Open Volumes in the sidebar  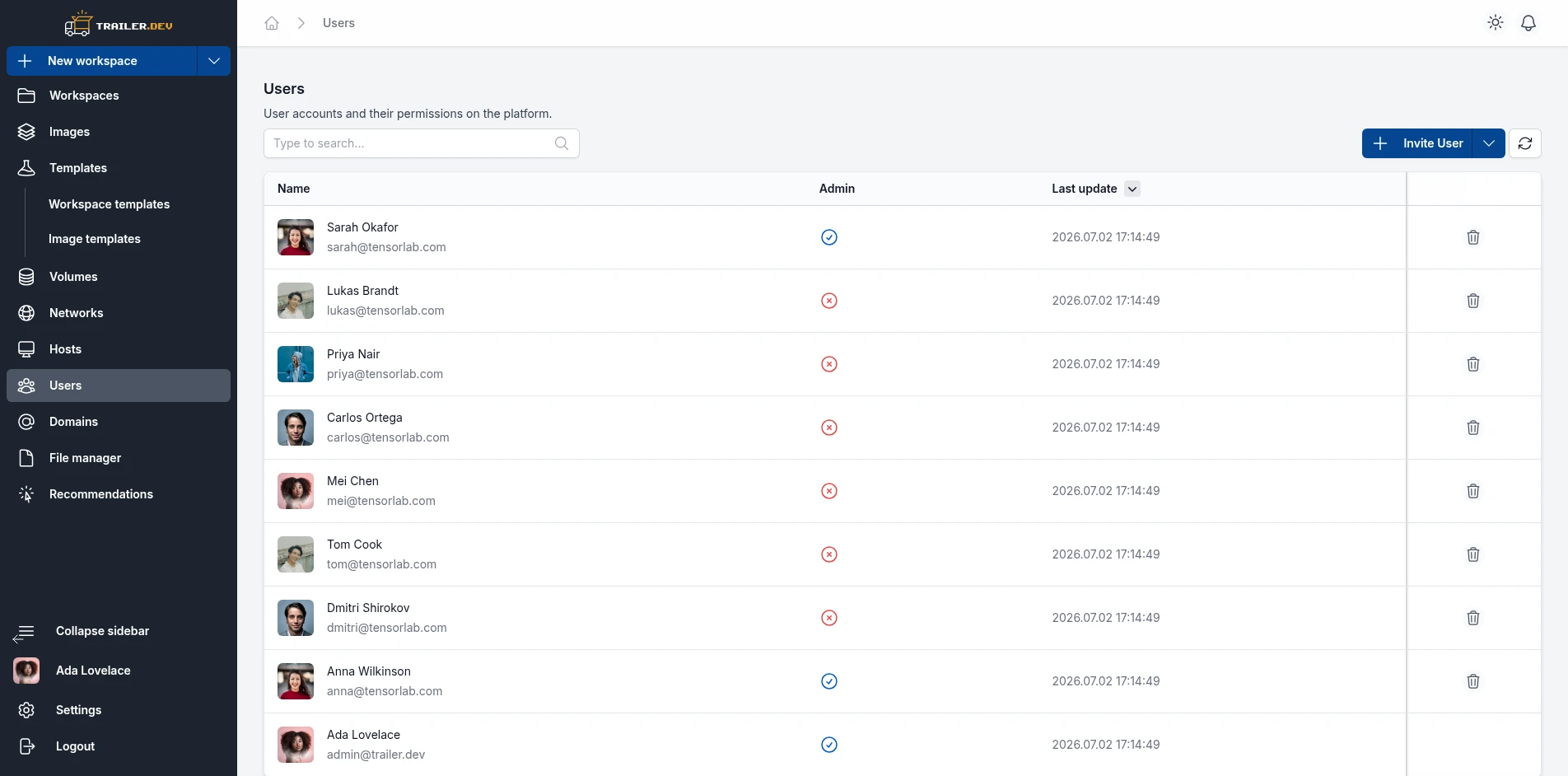pos(119,277)
